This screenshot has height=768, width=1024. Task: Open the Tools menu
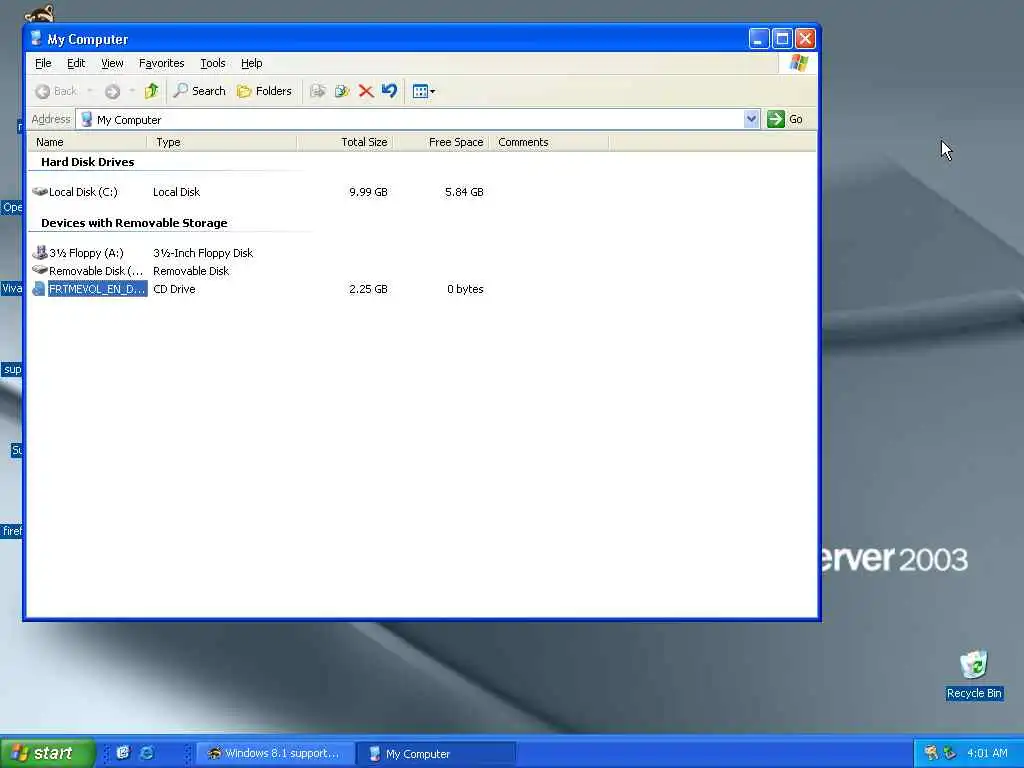click(x=212, y=63)
